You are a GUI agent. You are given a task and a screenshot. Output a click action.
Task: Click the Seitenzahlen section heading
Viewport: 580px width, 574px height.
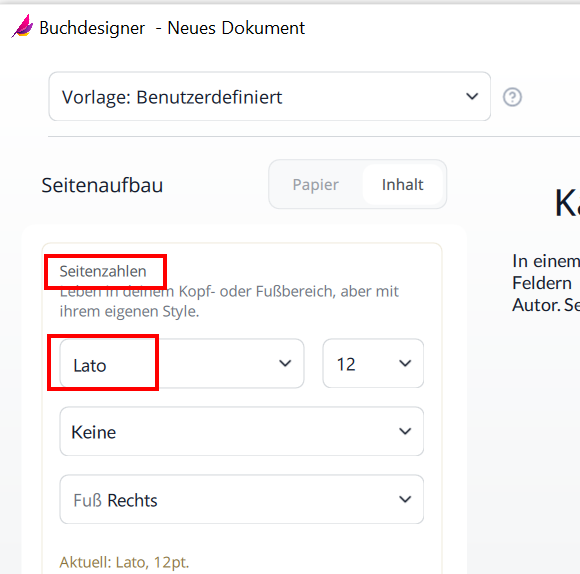pyautogui.click(x=103, y=271)
